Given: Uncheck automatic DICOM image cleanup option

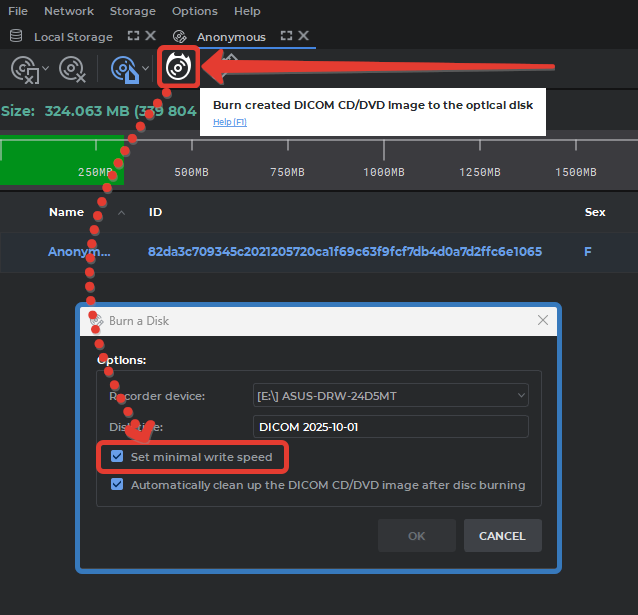Looking at the screenshot, I should (x=118, y=485).
